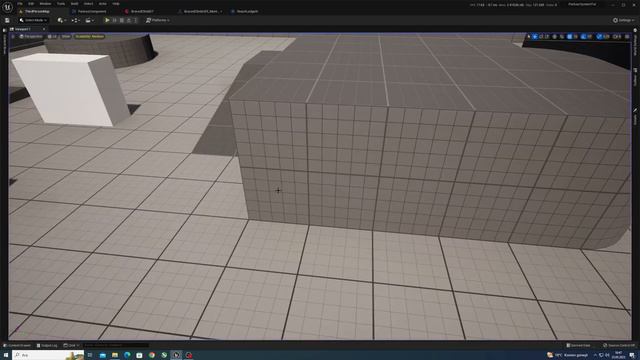
Task: Open the Blueprints toolbar dropdown
Action: point(76,20)
